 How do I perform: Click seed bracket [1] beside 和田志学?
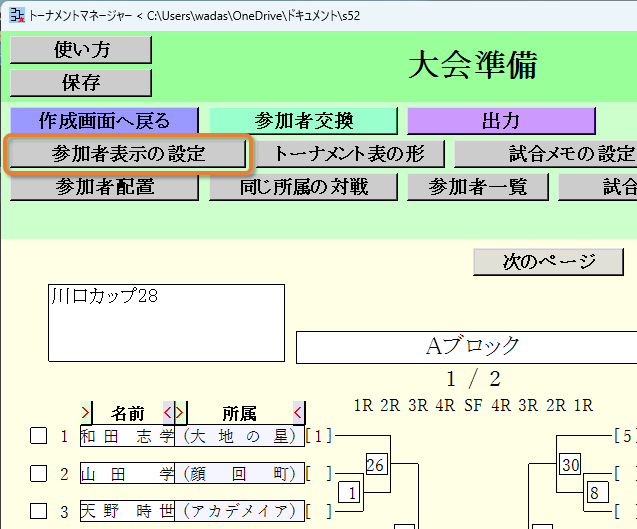(x=318, y=436)
